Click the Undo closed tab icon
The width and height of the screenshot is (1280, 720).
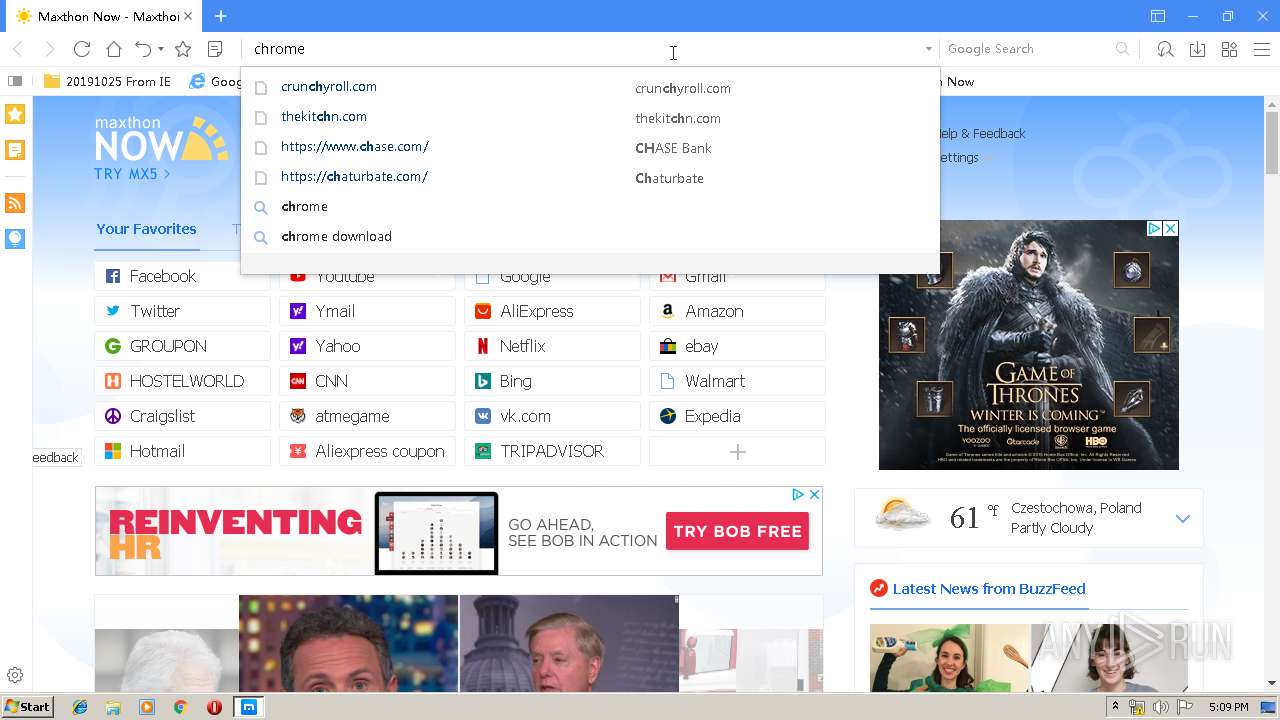(143, 49)
